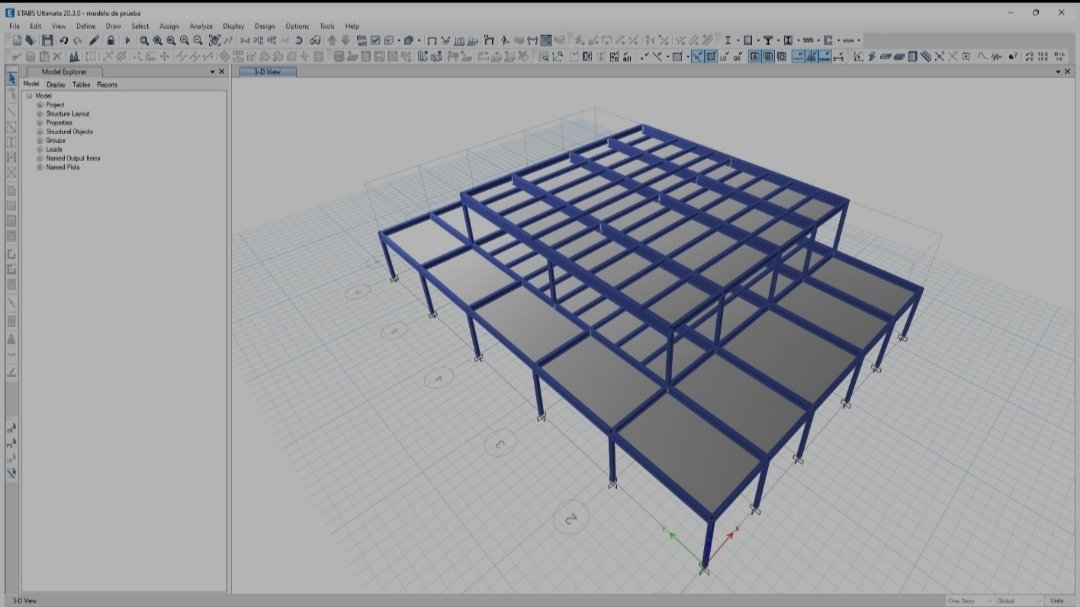
Task: Click the New Model icon
Action: 17,41
